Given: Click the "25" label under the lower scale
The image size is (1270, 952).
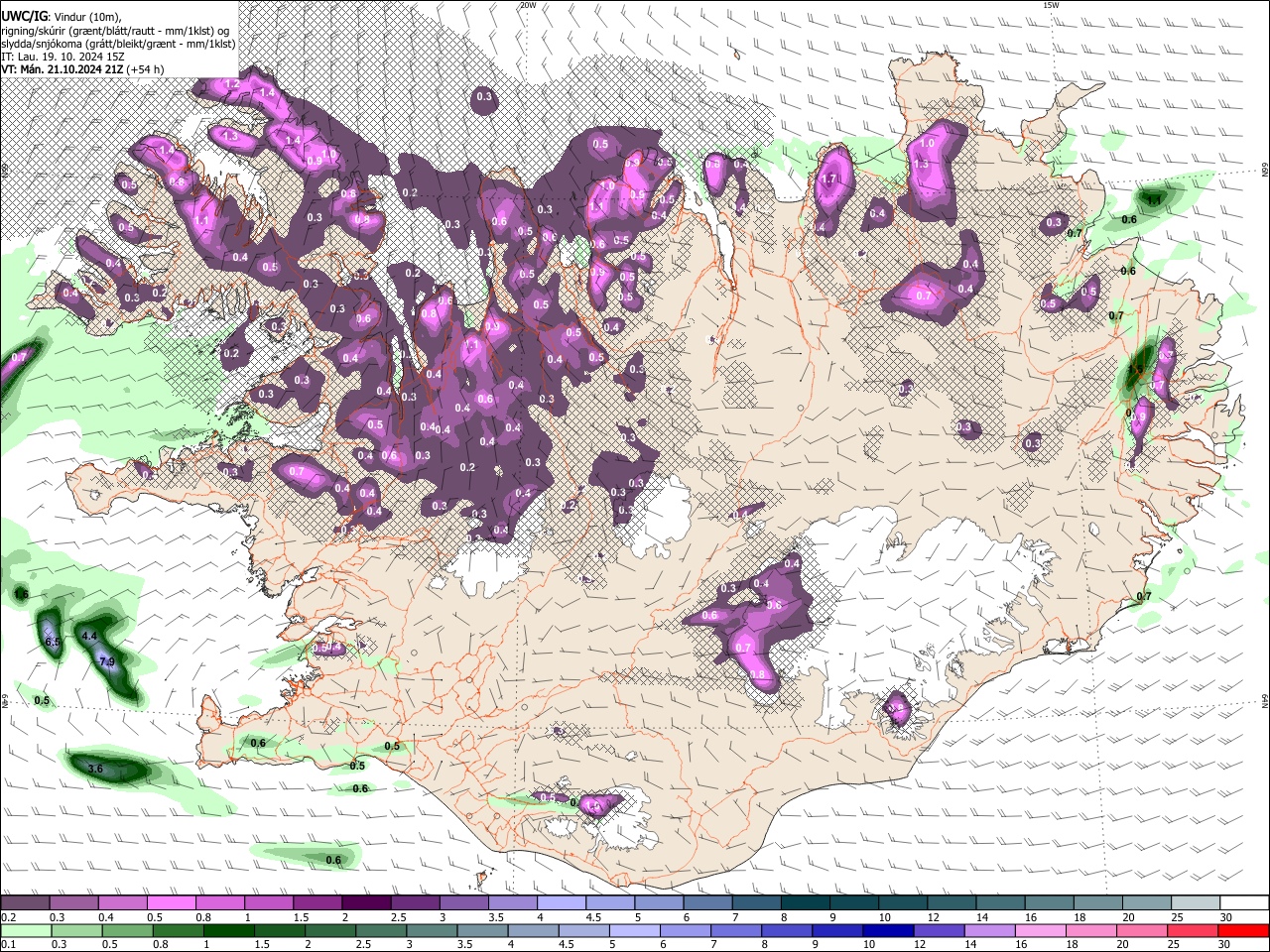Looking at the screenshot, I should 1174,944.
